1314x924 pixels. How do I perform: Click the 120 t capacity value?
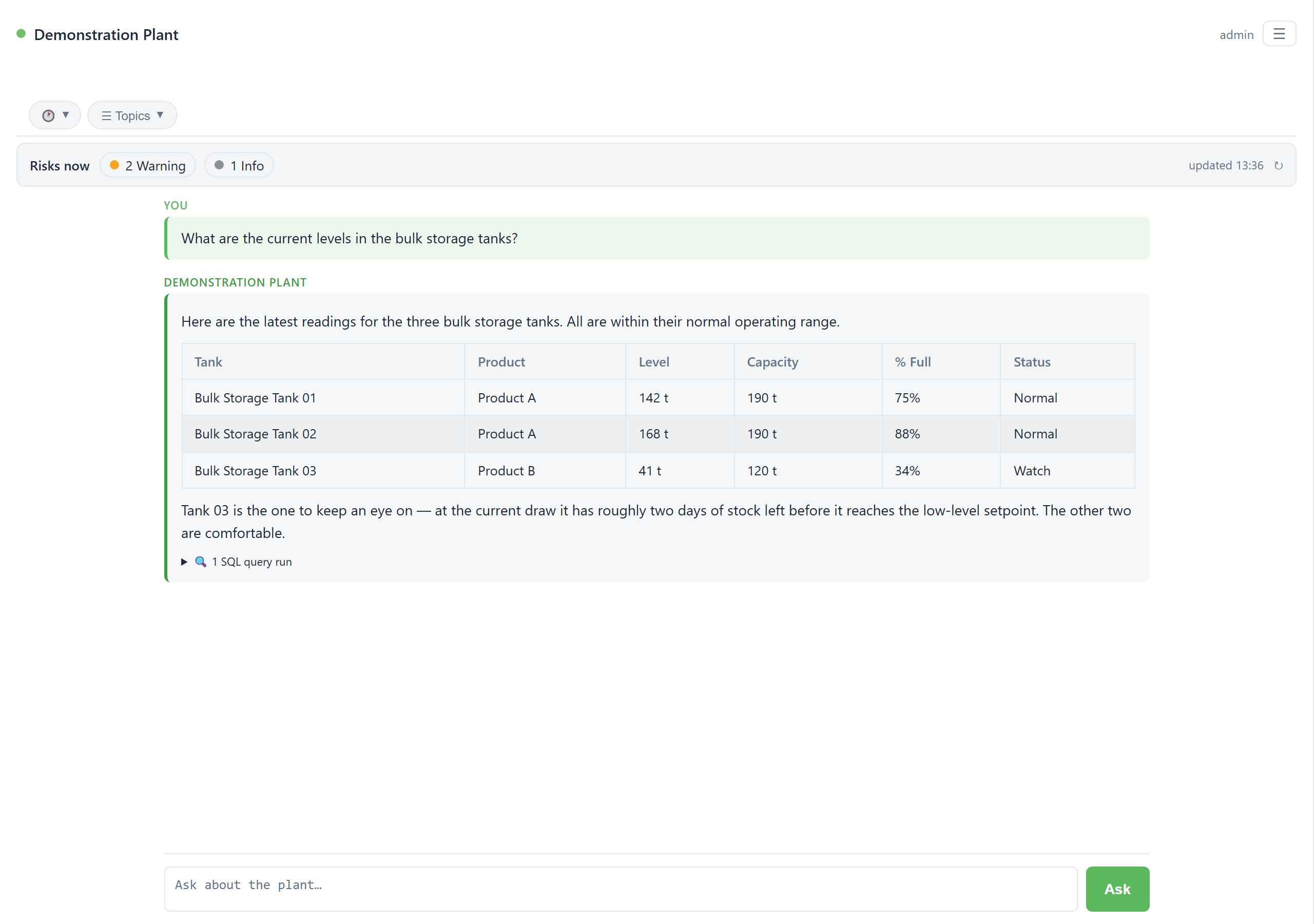tap(762, 471)
